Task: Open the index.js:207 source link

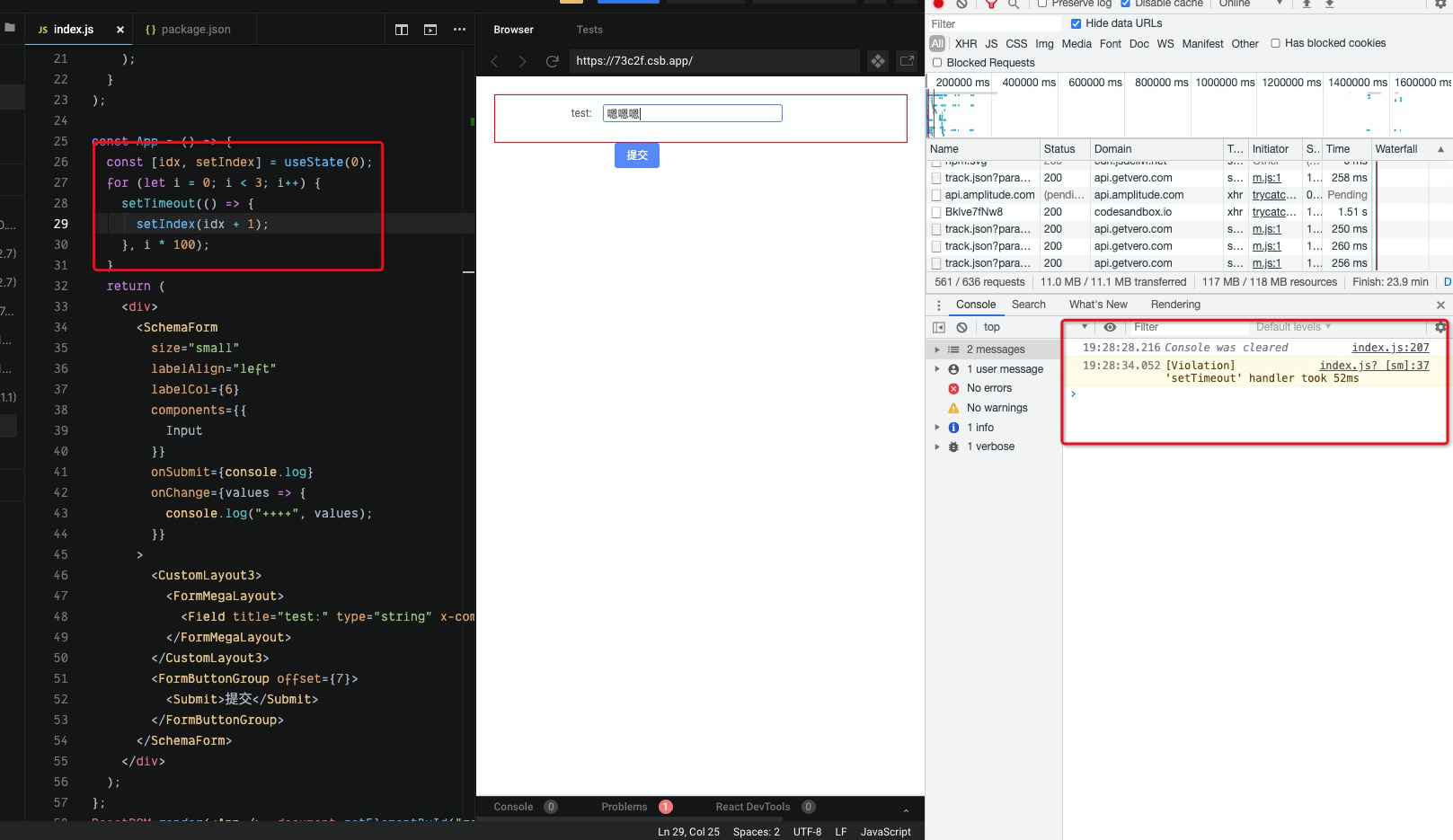Action: click(1390, 348)
